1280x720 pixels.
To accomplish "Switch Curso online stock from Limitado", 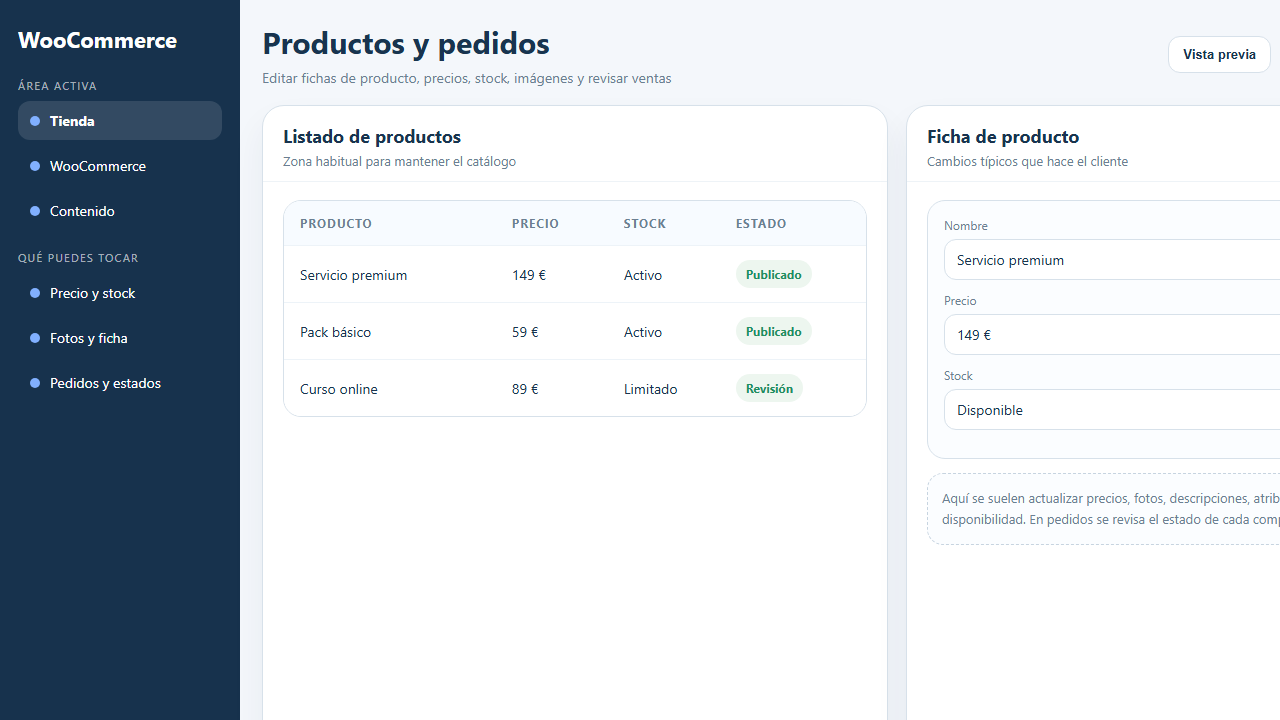I will 650,388.
